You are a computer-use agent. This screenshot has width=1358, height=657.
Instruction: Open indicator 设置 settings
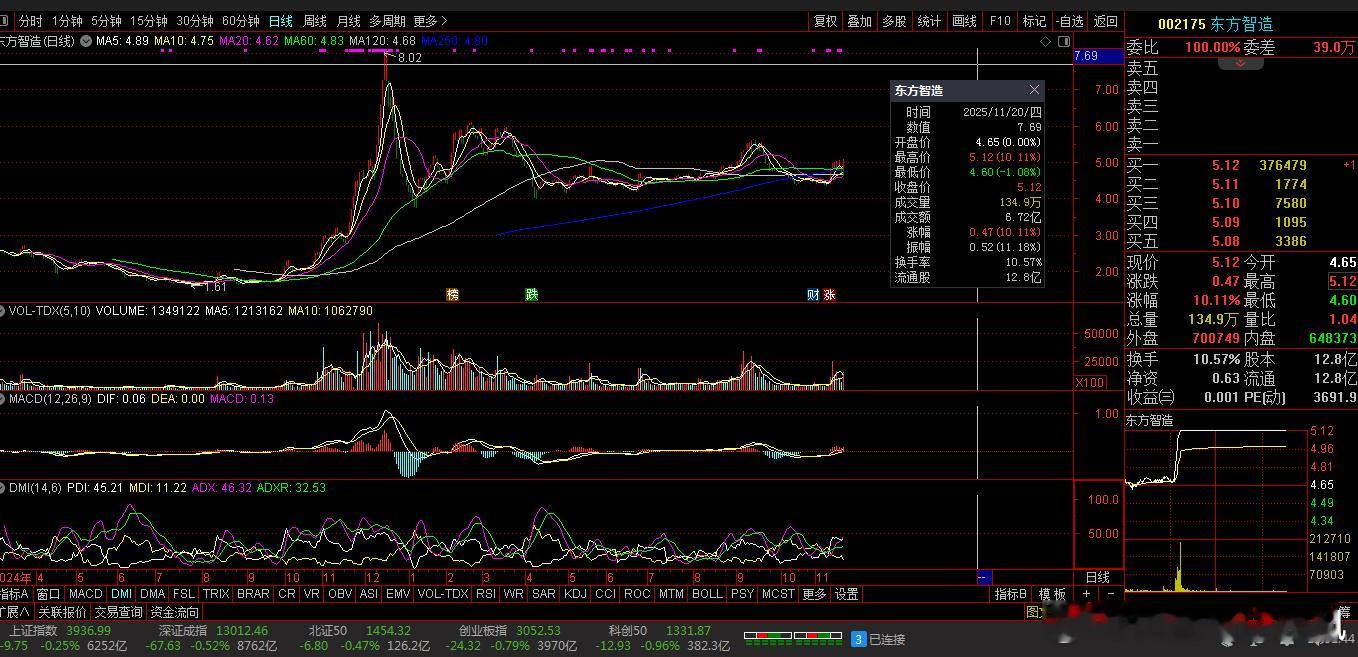pyautogui.click(x=847, y=593)
